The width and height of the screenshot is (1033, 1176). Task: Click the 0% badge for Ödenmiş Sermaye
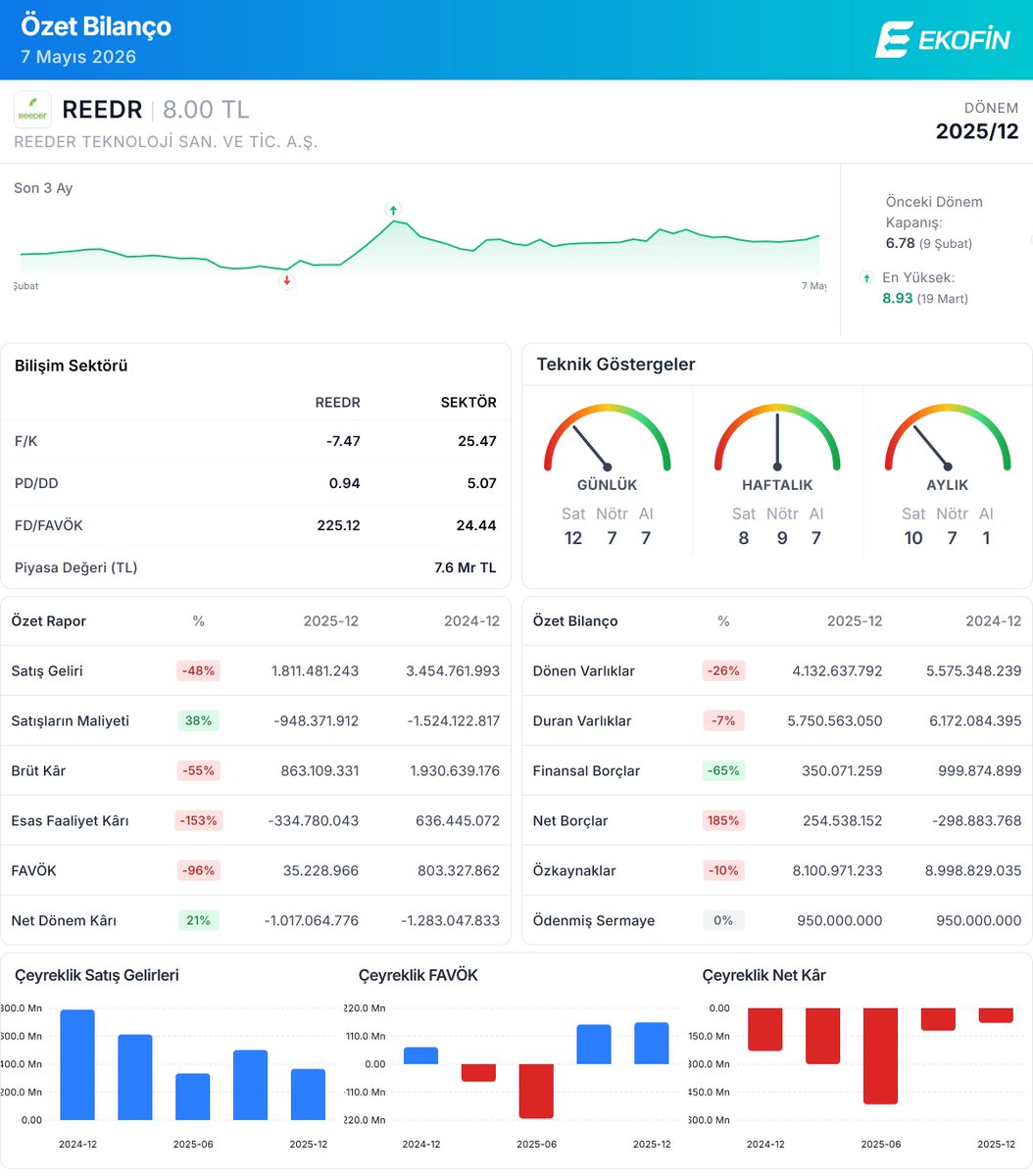[x=723, y=920]
